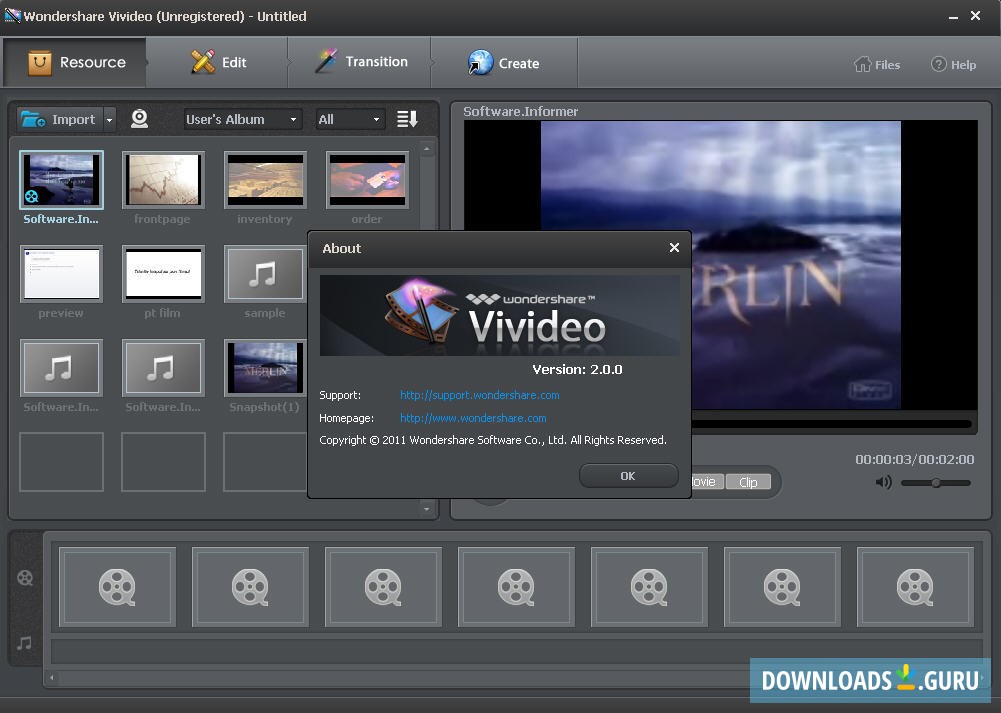Select the webcam capture icon
Viewport: 1001px width, 713px height.
coord(140,119)
